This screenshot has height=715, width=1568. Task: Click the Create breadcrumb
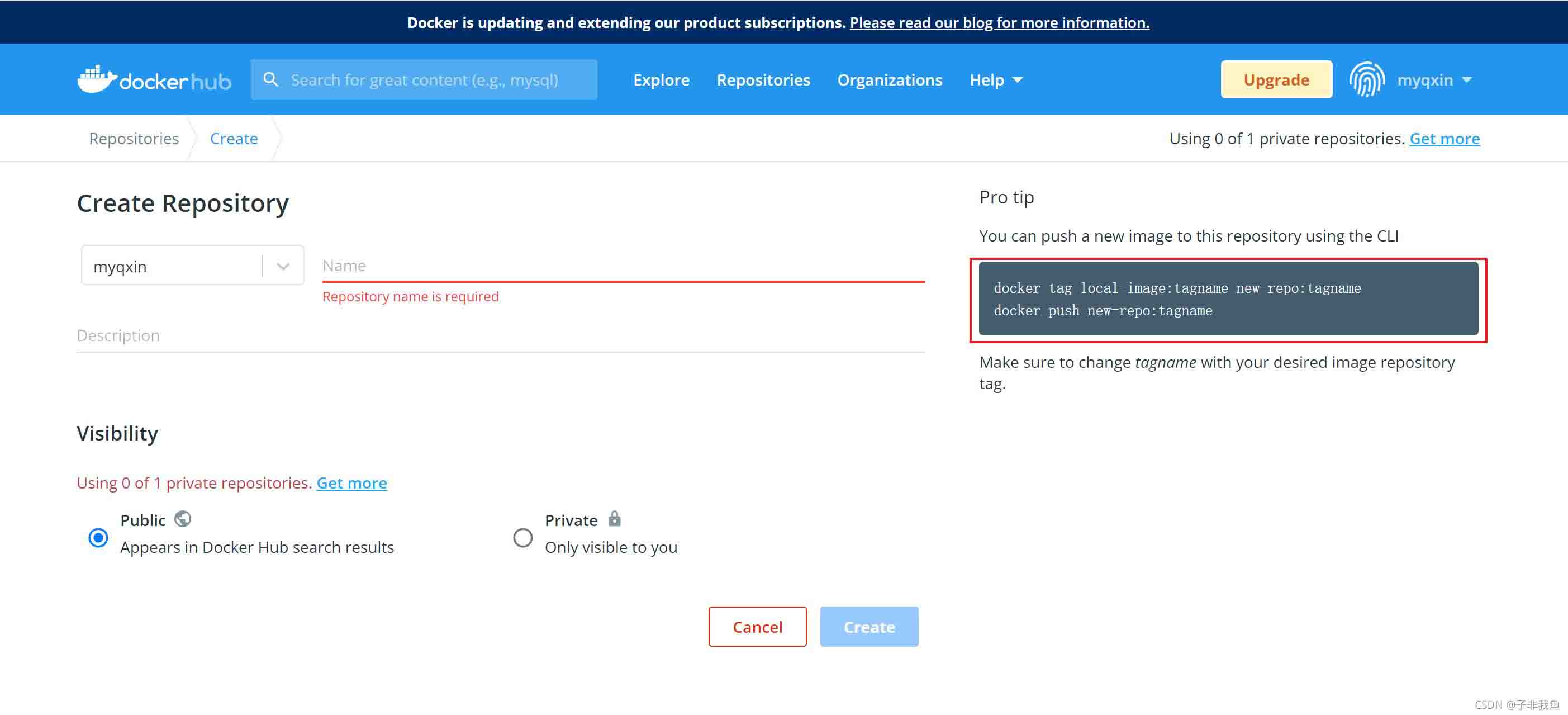pos(234,138)
